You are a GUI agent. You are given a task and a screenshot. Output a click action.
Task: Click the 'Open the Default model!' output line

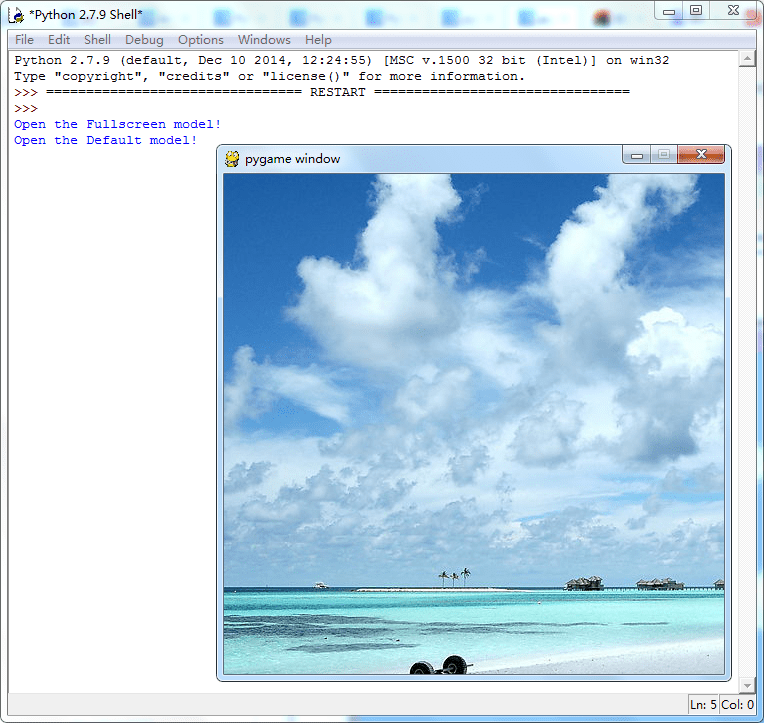coord(105,140)
